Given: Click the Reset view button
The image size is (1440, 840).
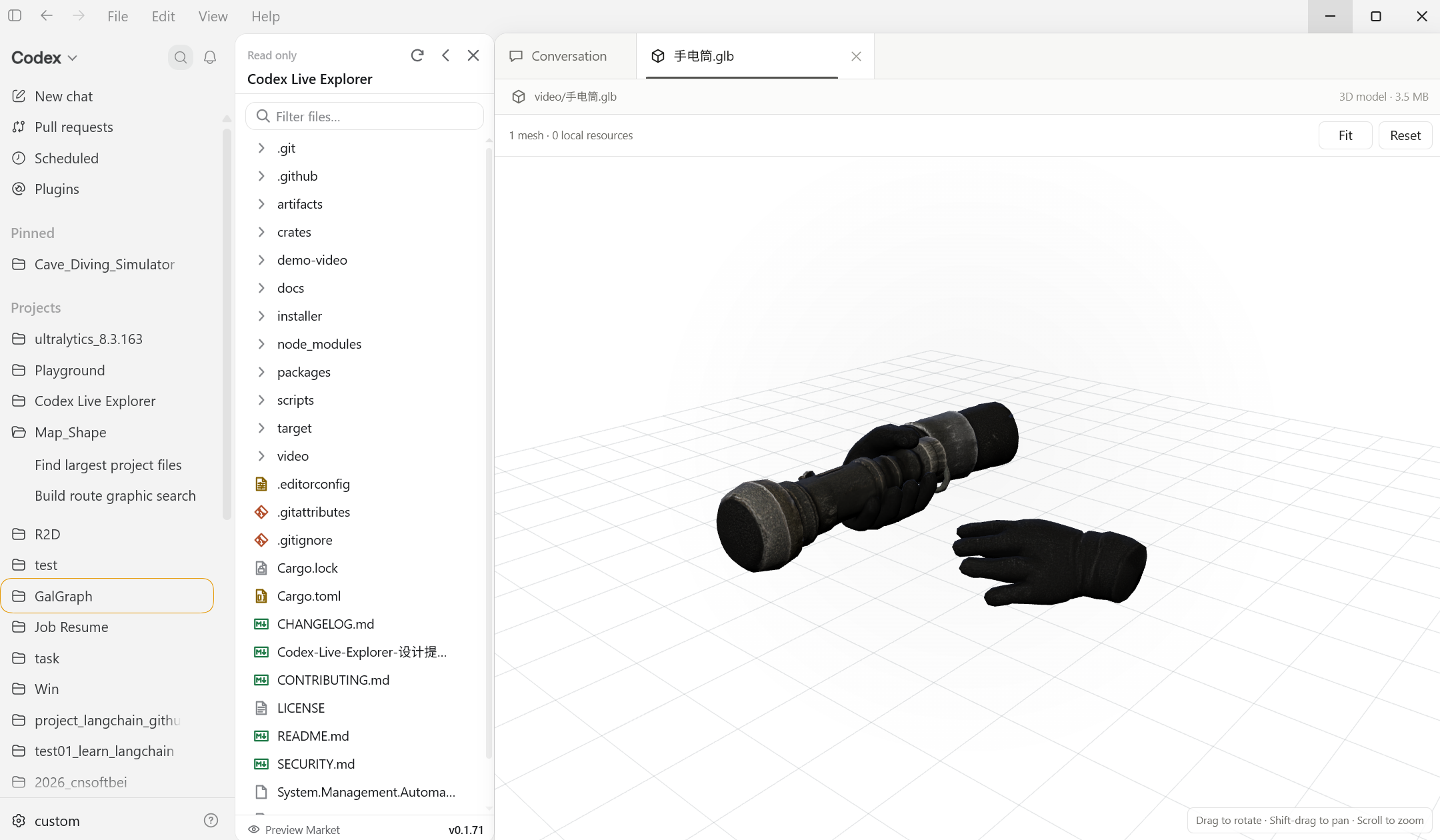Looking at the screenshot, I should [1405, 135].
